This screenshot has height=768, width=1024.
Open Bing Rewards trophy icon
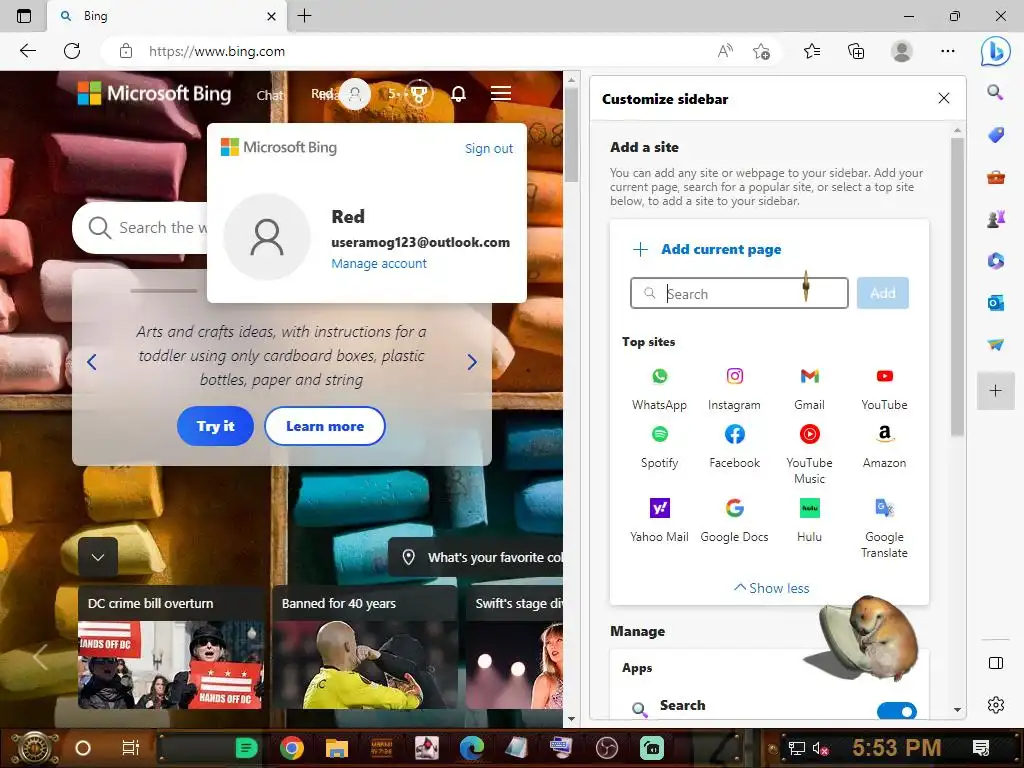(x=418, y=94)
